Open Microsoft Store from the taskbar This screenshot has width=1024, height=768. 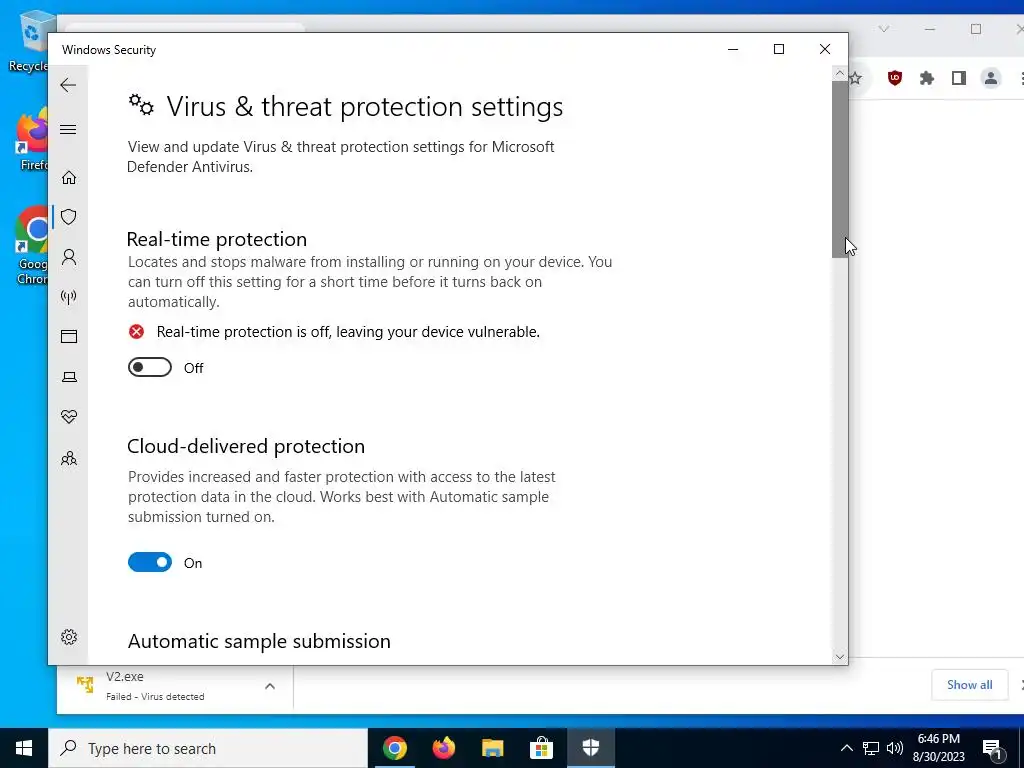(541, 748)
